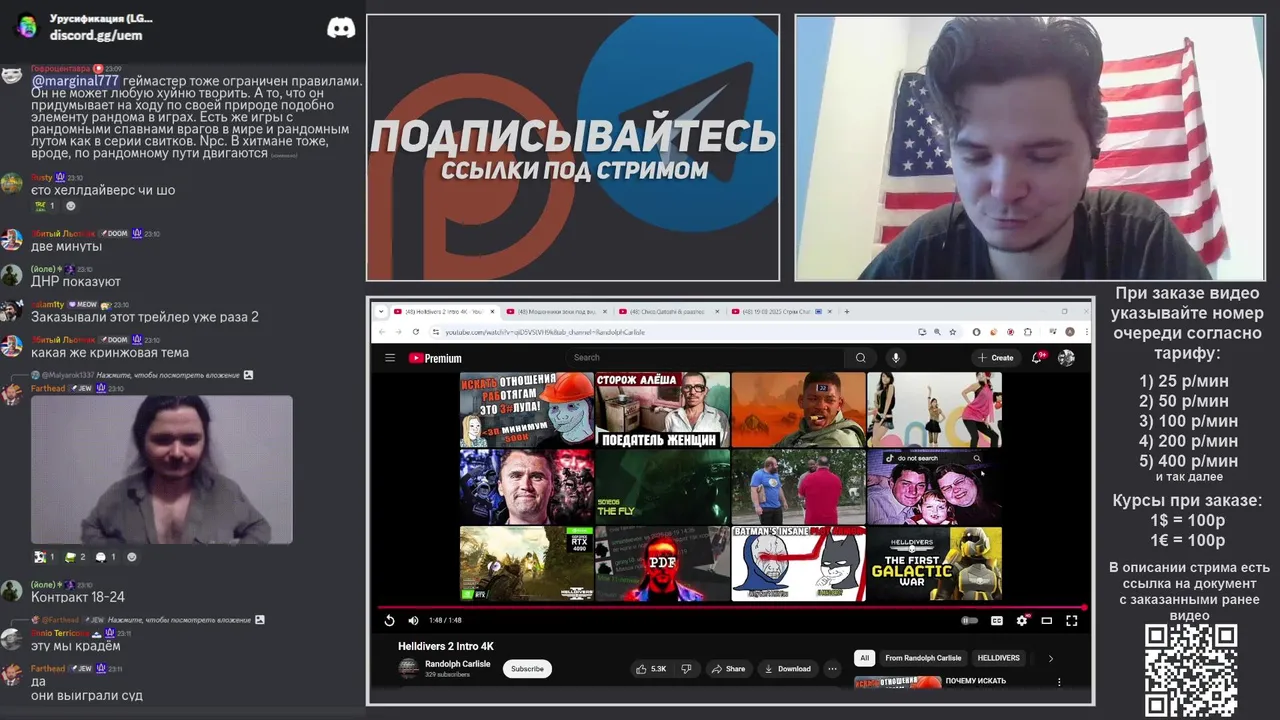Image resolution: width=1280 pixels, height=720 pixels.
Task: Click the Share button
Action: tap(728, 668)
